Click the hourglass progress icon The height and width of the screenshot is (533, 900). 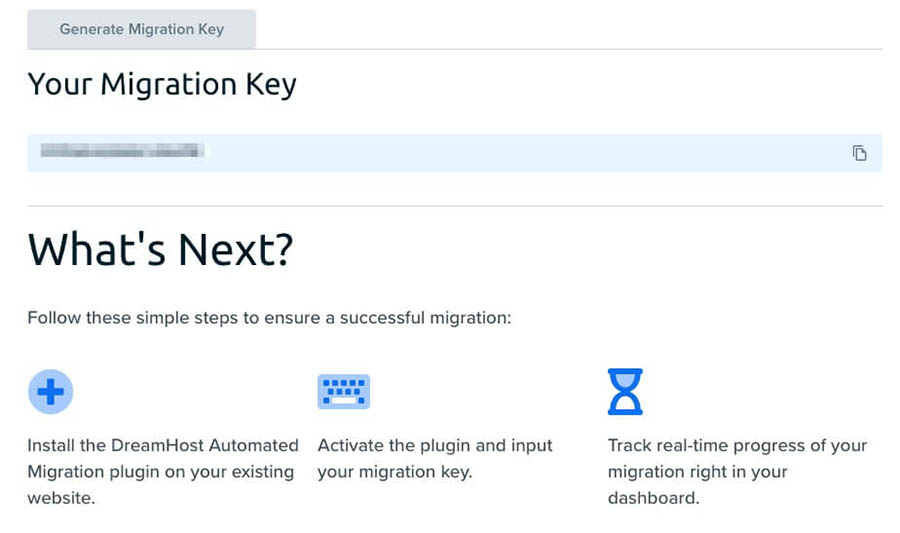625,391
